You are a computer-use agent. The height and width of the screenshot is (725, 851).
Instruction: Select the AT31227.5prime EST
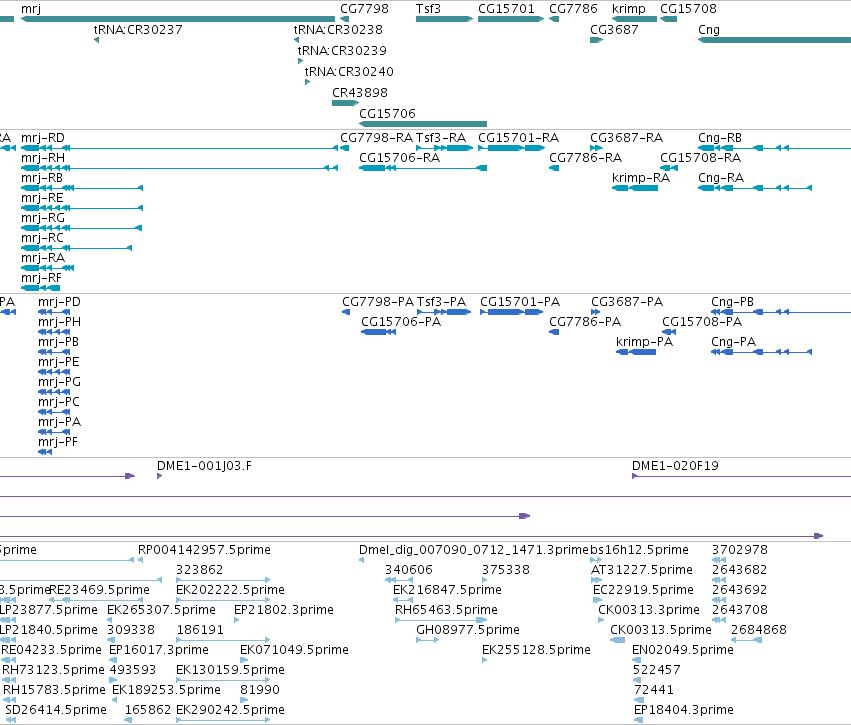596,580
